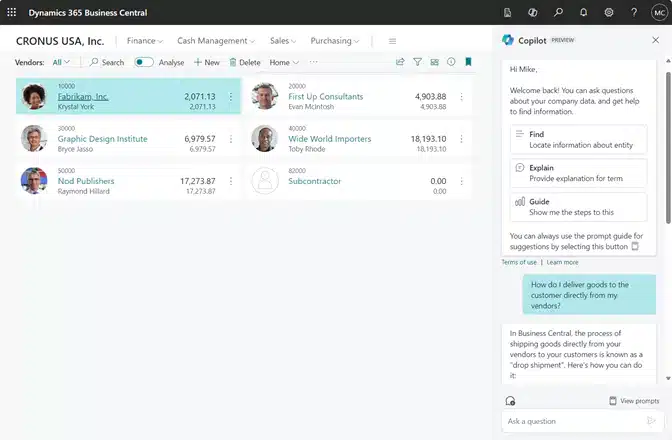Screen dimensions: 672x440
Task: Open Nod Publishers vendor
Action: (86, 181)
